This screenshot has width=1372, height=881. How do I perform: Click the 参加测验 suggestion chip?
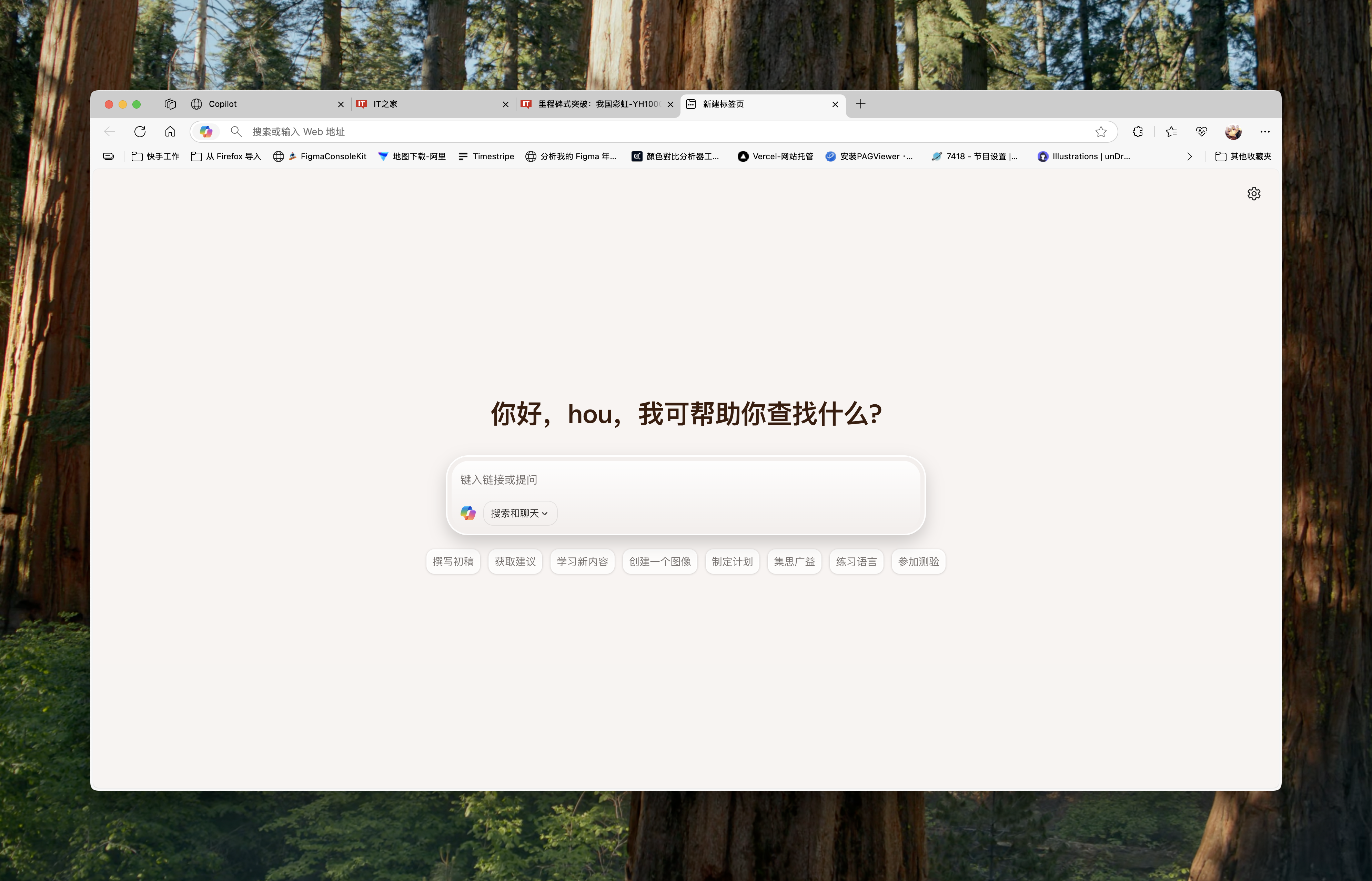(x=918, y=562)
